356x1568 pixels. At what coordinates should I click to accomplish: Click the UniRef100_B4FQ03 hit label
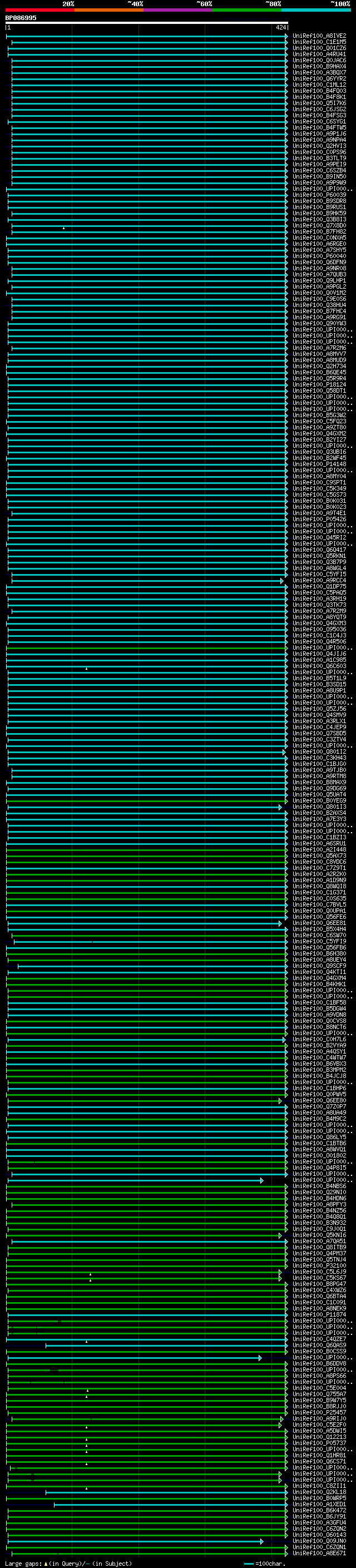(x=319, y=91)
